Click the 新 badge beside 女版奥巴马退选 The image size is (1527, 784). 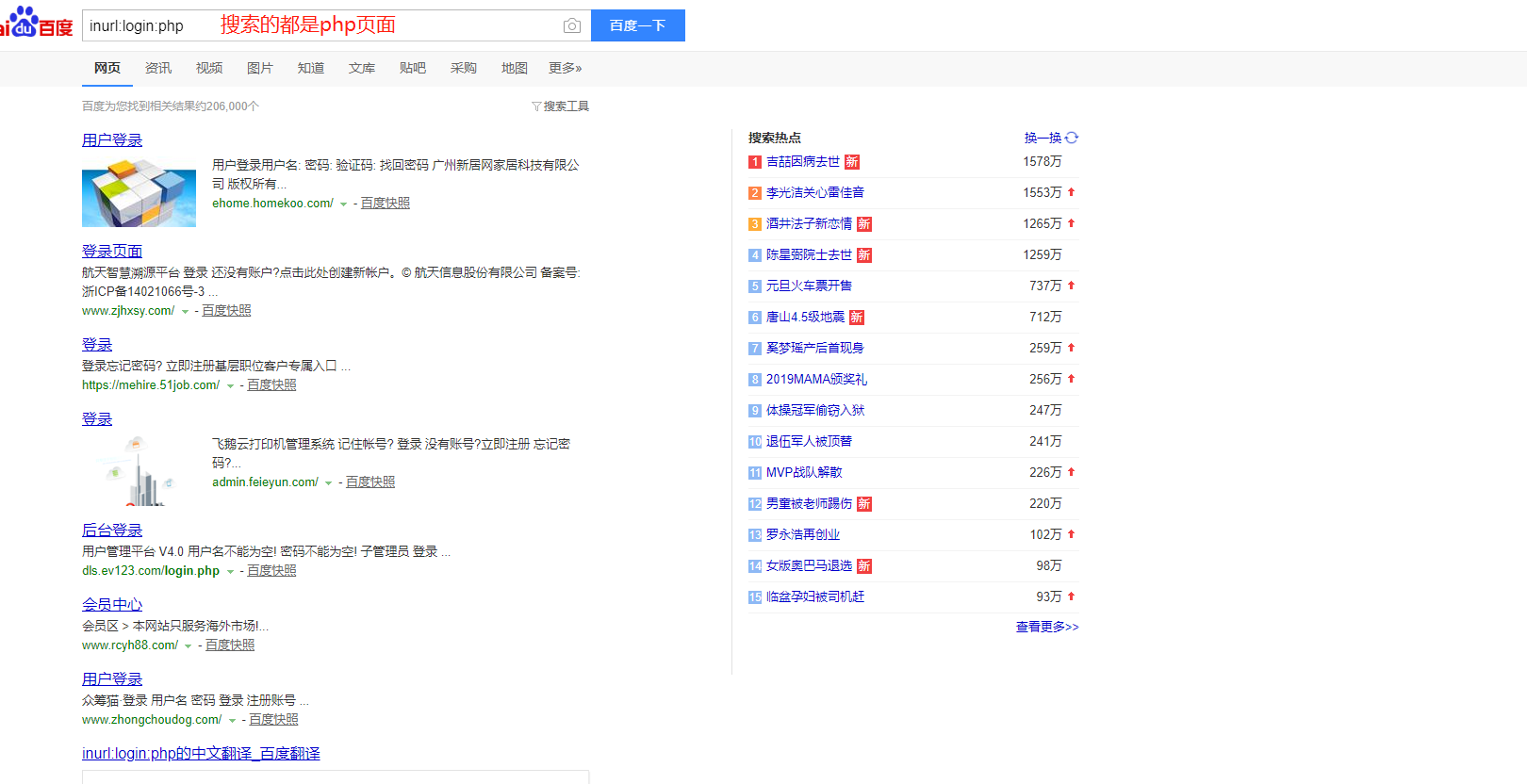pyautogui.click(x=864, y=566)
